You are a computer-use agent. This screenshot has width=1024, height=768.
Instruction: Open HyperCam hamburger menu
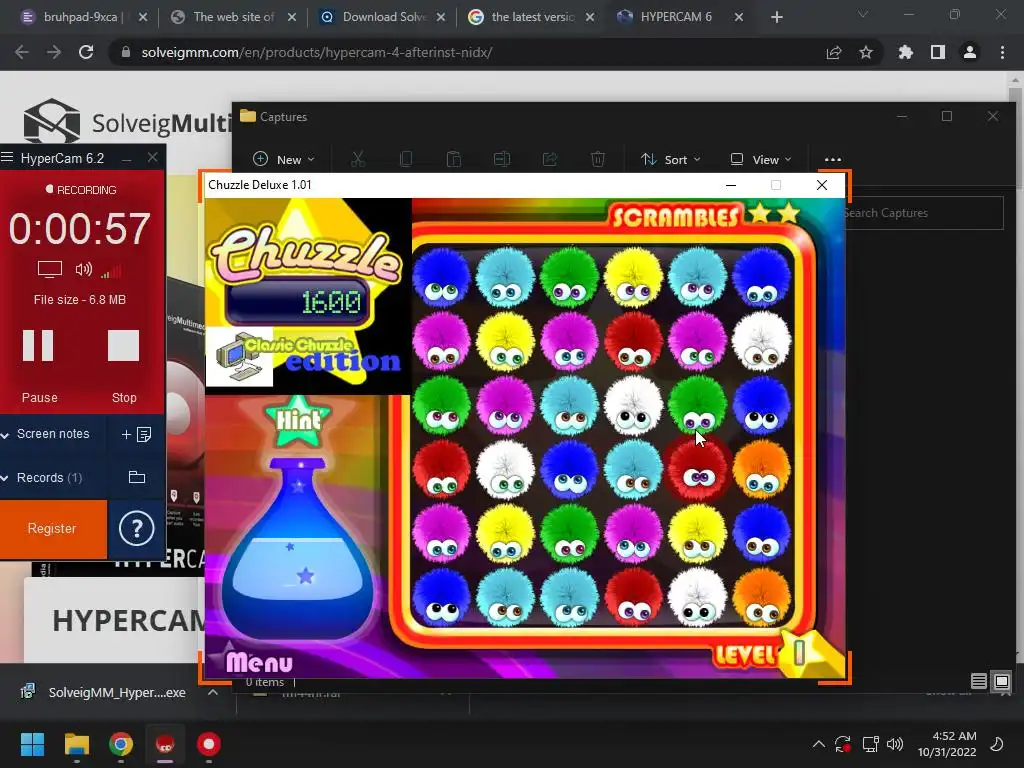click(x=7, y=157)
